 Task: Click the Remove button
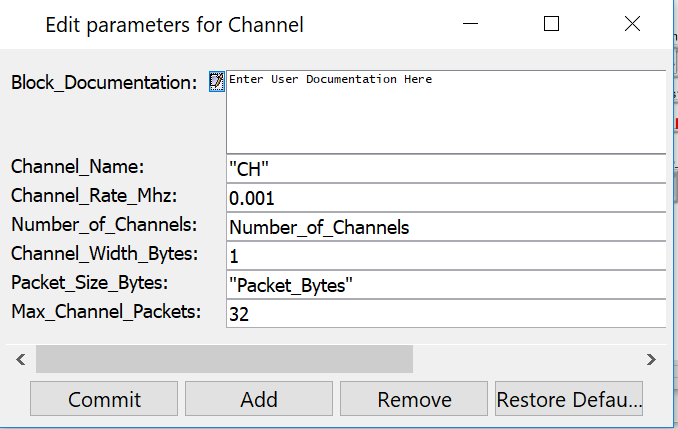click(414, 399)
